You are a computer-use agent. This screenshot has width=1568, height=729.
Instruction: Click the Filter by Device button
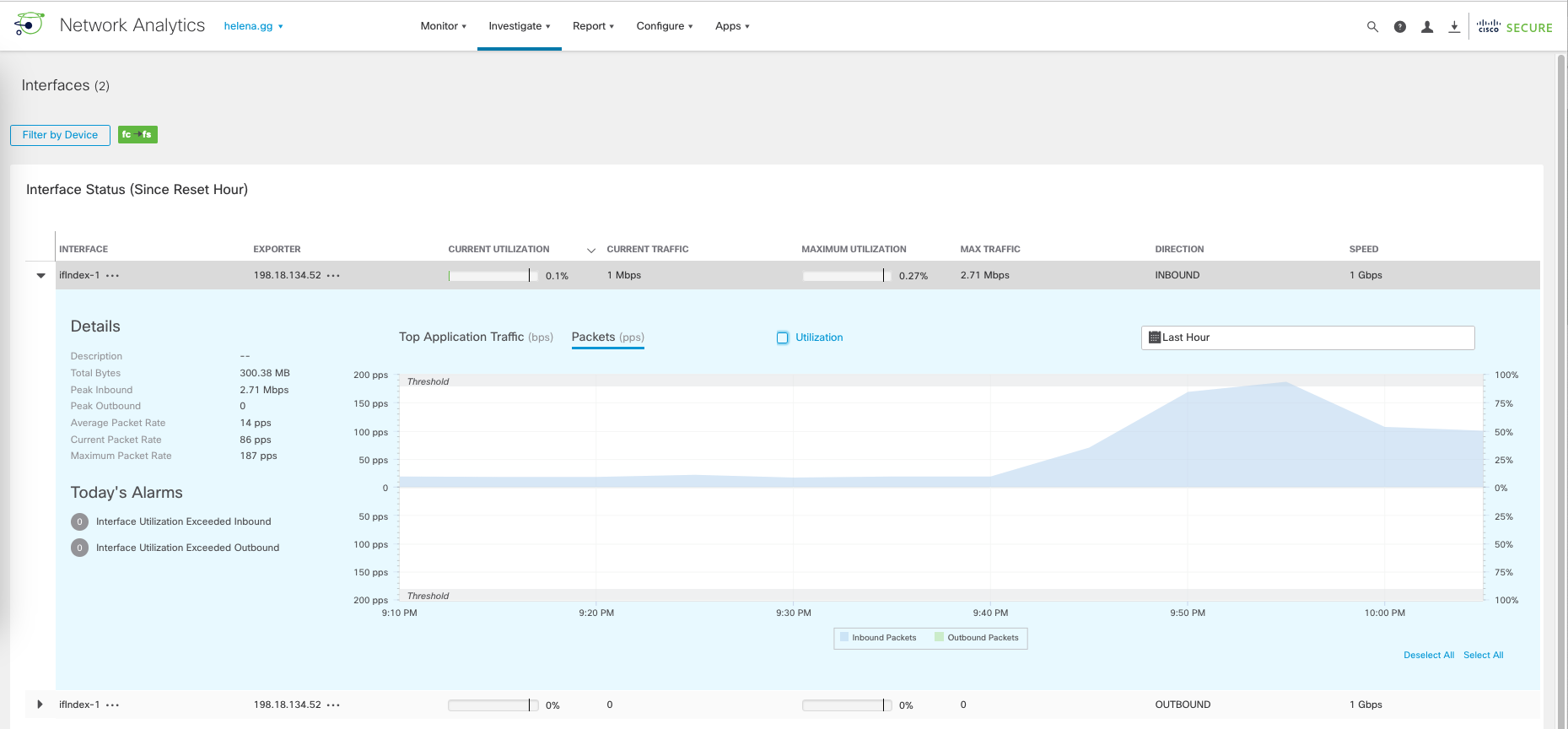(x=60, y=135)
